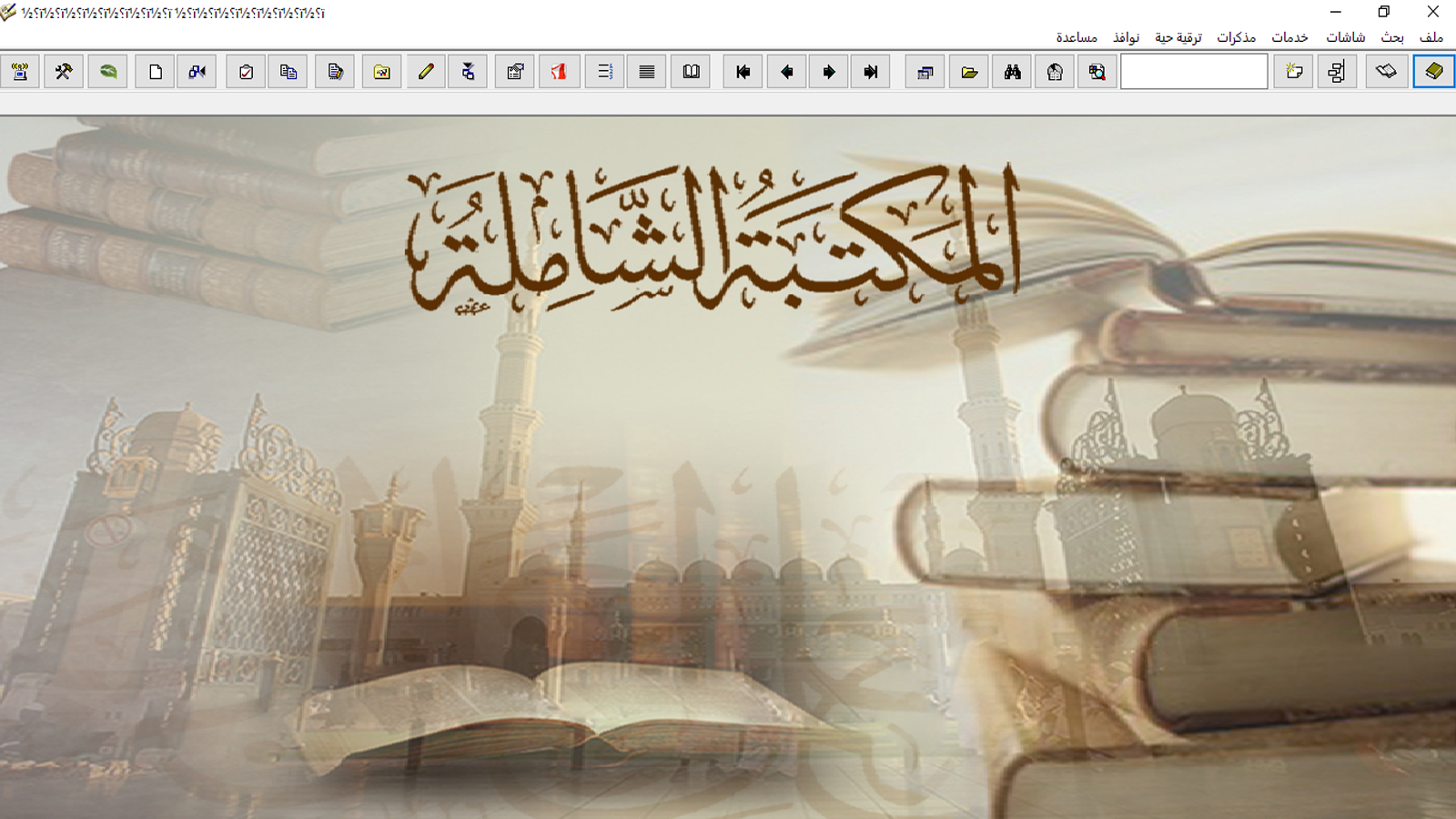Click the green leaf toolbar icon
The image size is (1456, 819).
(x=108, y=71)
